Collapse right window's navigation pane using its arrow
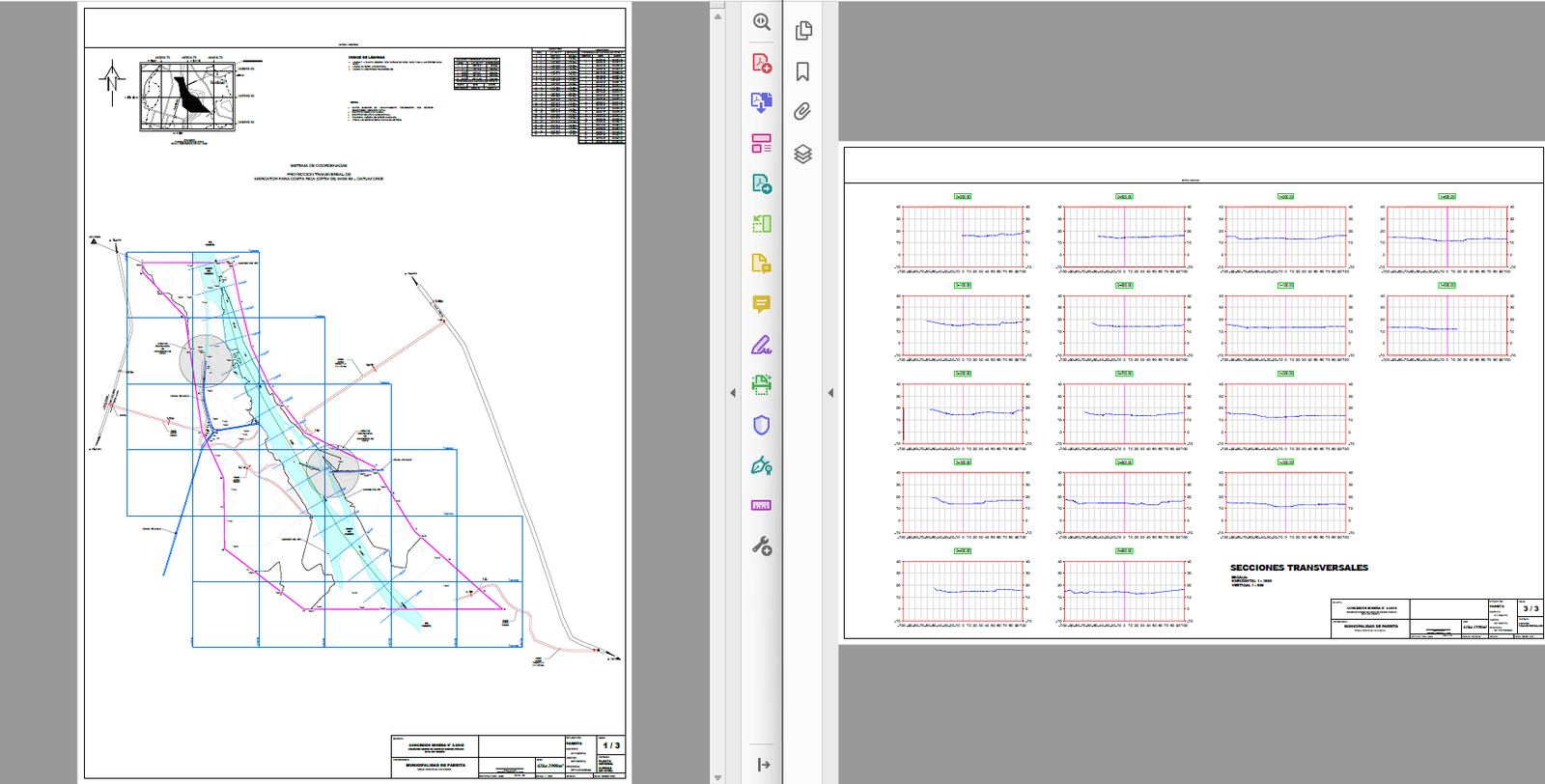The image size is (1545, 784). 830,392
